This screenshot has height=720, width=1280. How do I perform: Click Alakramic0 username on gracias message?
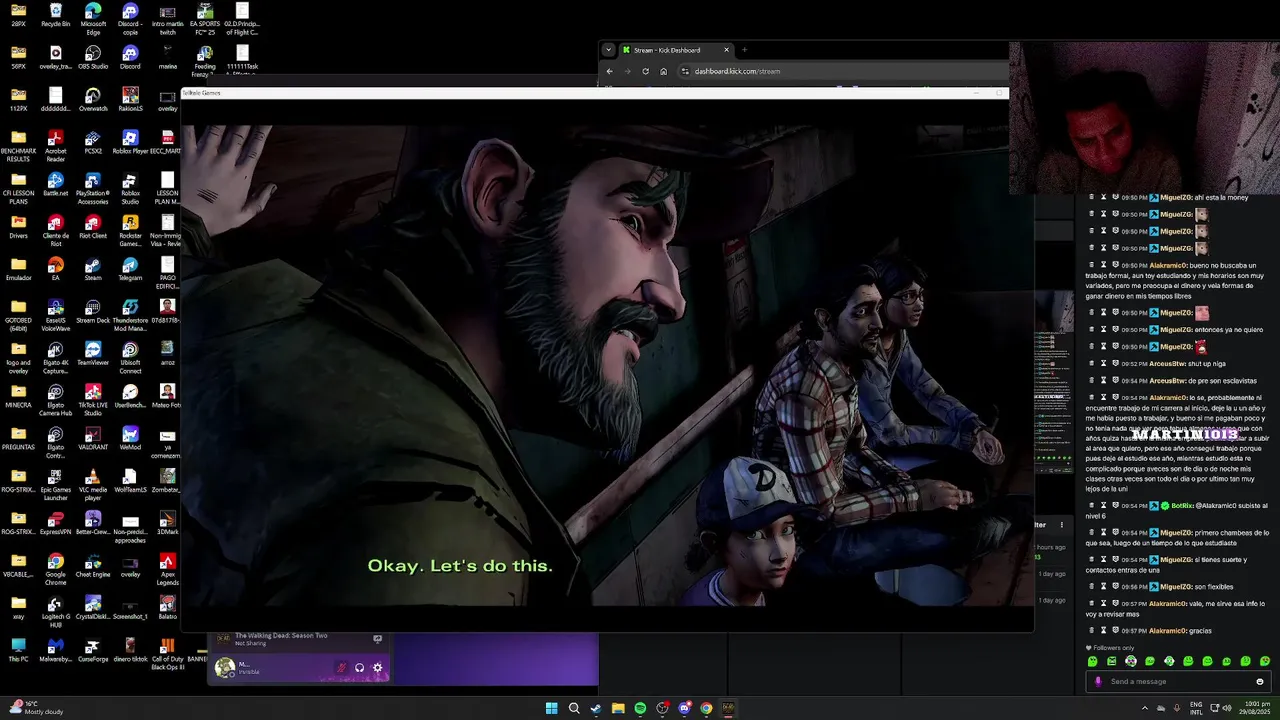pos(1167,631)
